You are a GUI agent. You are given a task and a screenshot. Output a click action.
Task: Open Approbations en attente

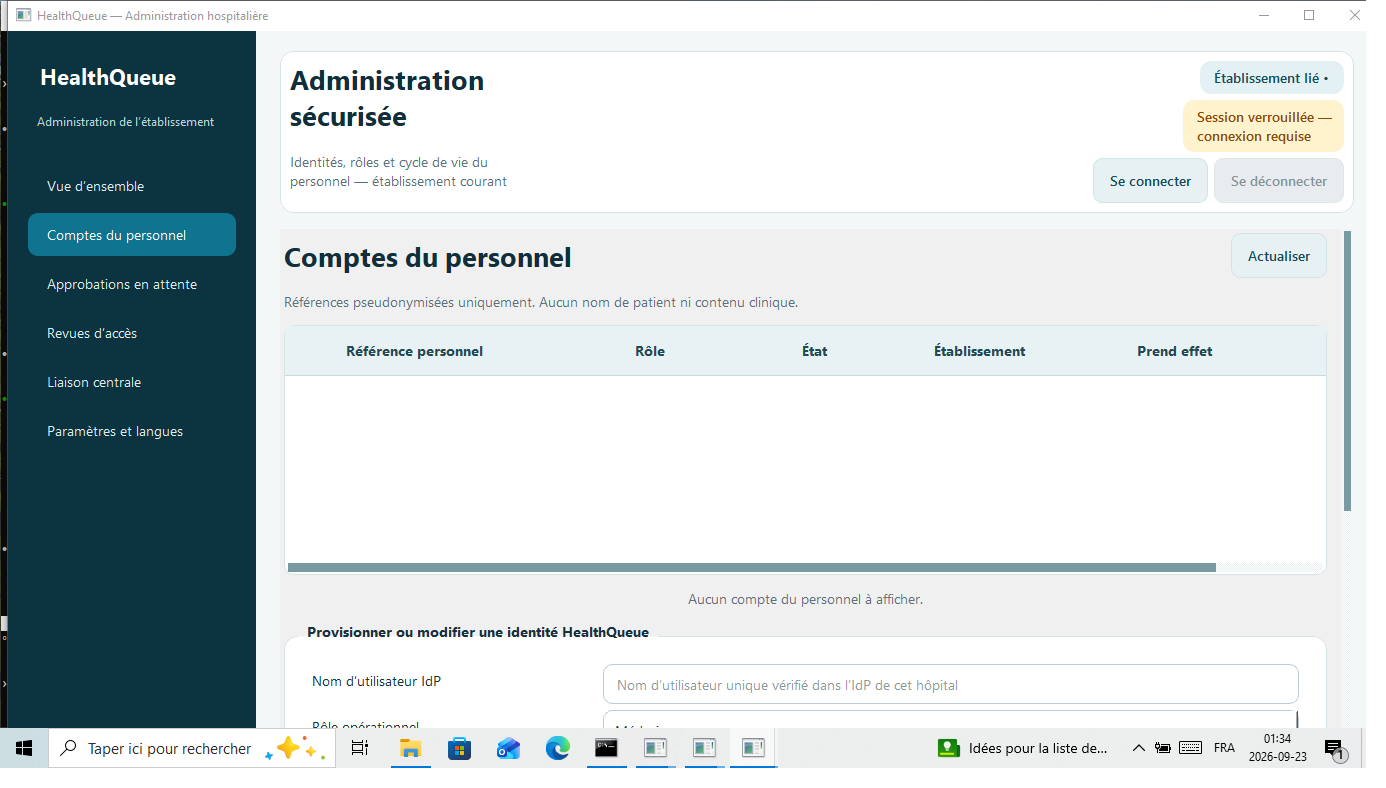point(132,284)
